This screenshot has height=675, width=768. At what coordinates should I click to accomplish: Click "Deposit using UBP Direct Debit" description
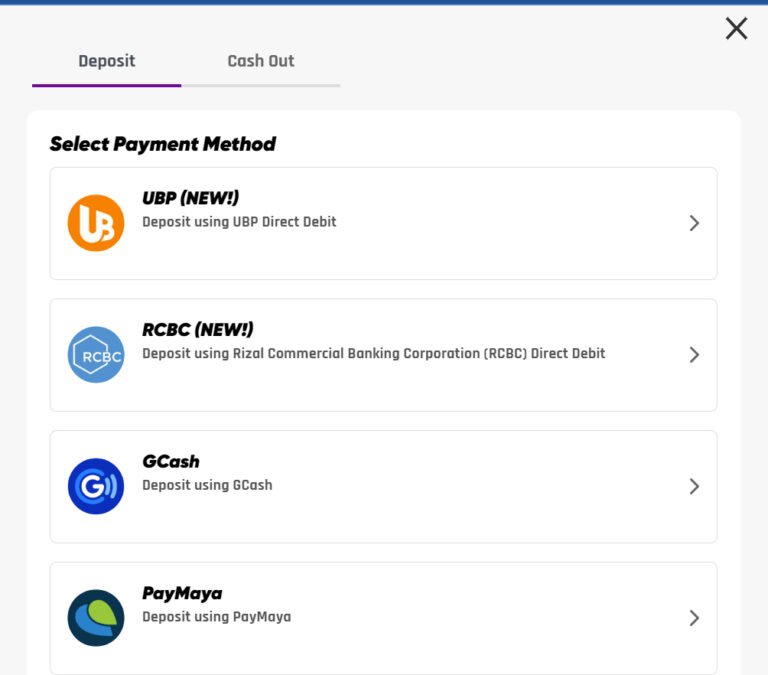(x=239, y=222)
